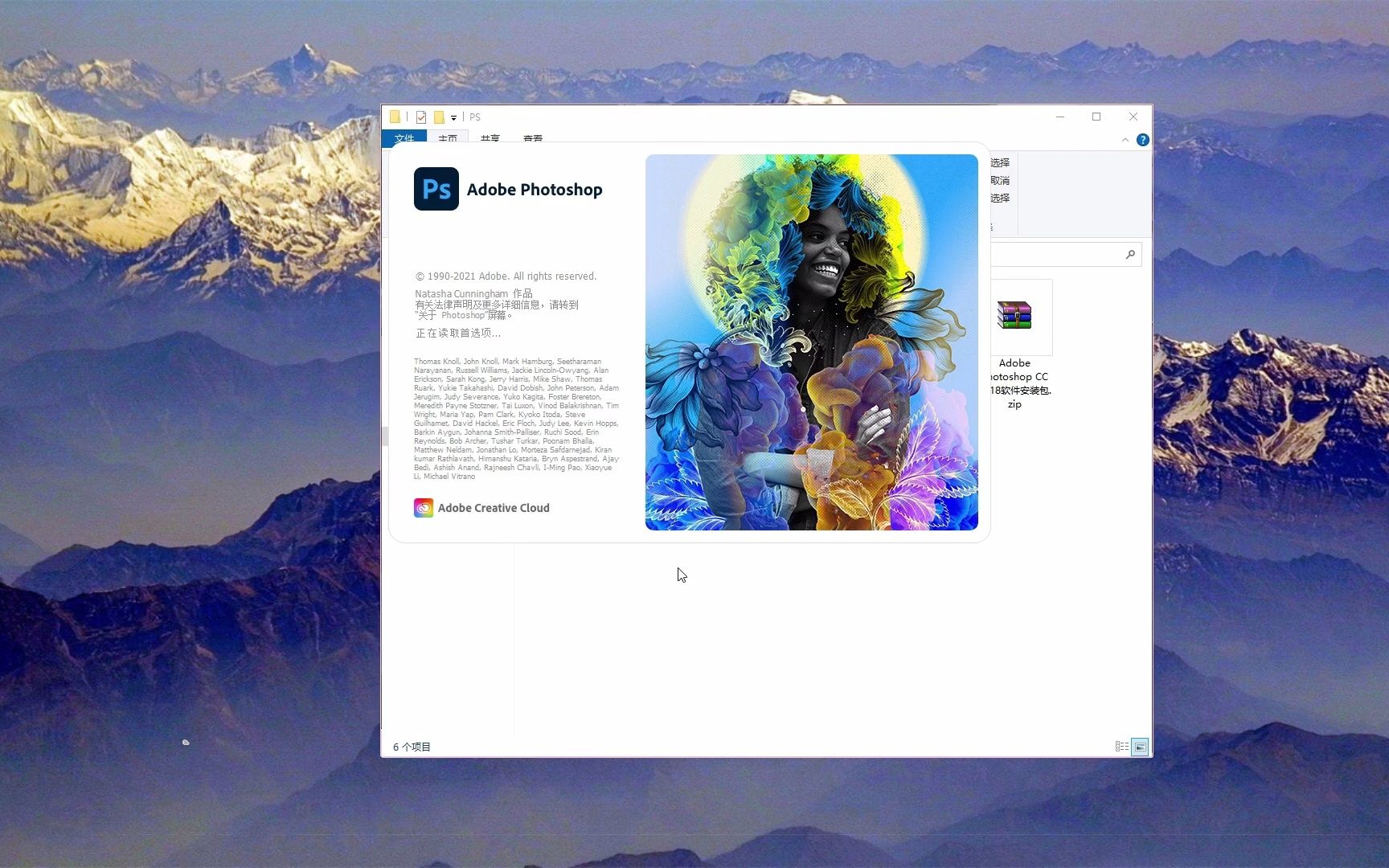Screen dimensions: 1389x868
Task: Open the 共享 (Share) ribbon tab
Action: coord(490,138)
